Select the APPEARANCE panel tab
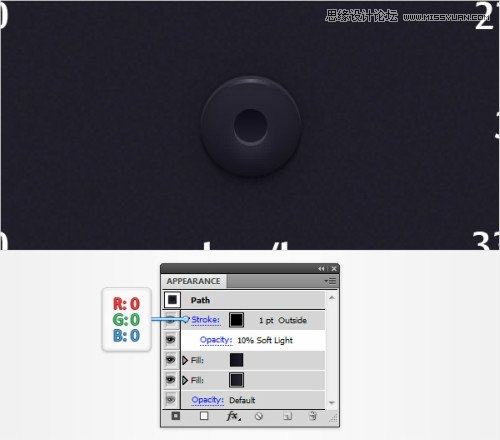 click(194, 281)
